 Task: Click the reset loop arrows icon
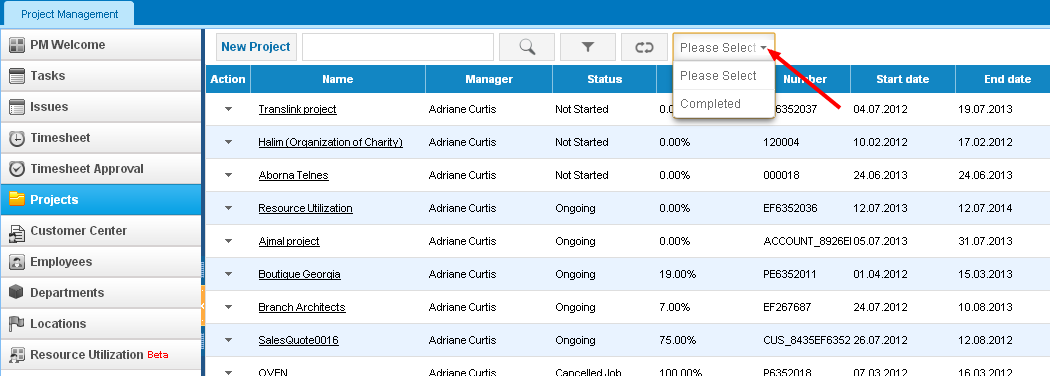click(644, 47)
